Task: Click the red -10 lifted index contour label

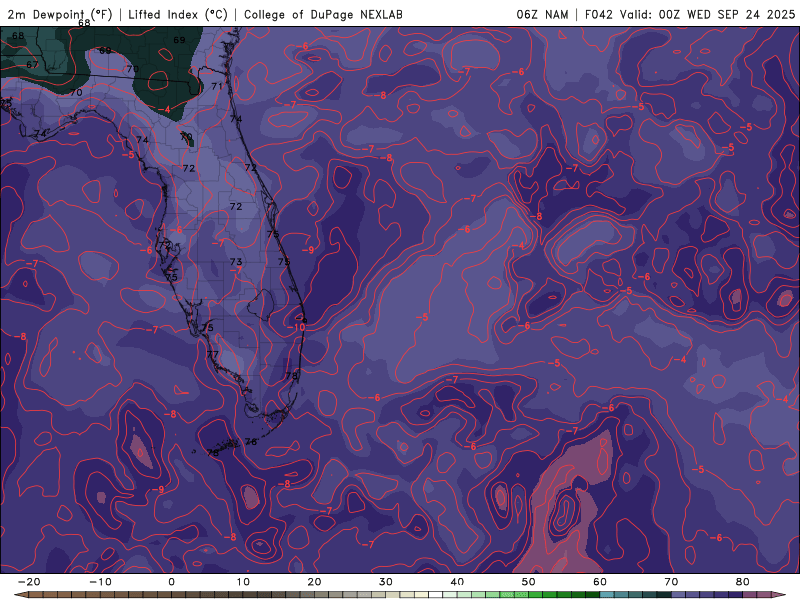Action: 296,327
